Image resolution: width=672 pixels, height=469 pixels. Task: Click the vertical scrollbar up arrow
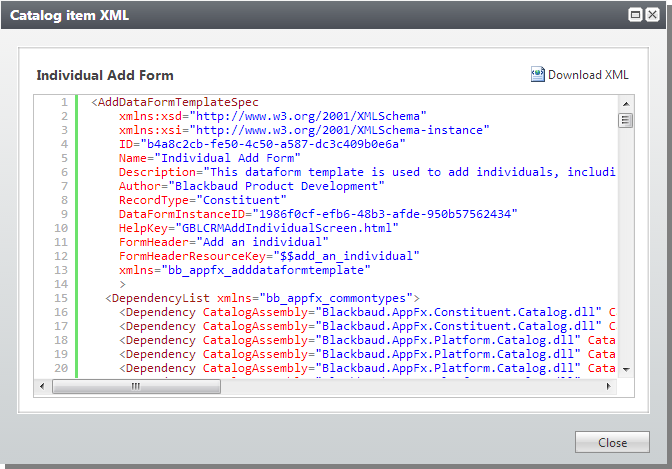coord(626,104)
